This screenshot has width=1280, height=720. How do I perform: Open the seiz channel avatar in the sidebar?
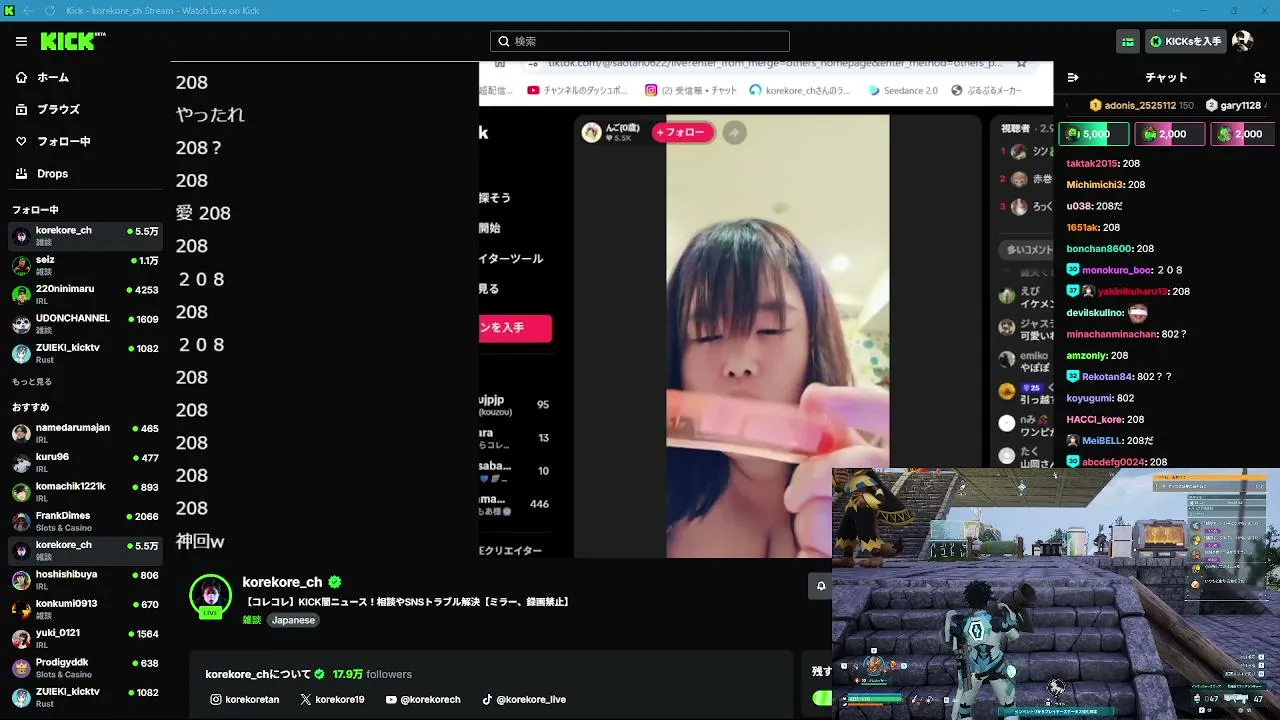(x=21, y=265)
